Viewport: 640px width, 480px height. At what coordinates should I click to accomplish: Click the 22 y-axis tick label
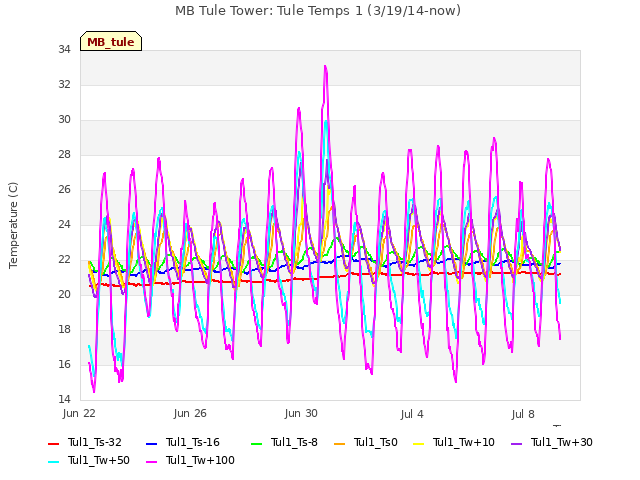tap(64, 260)
